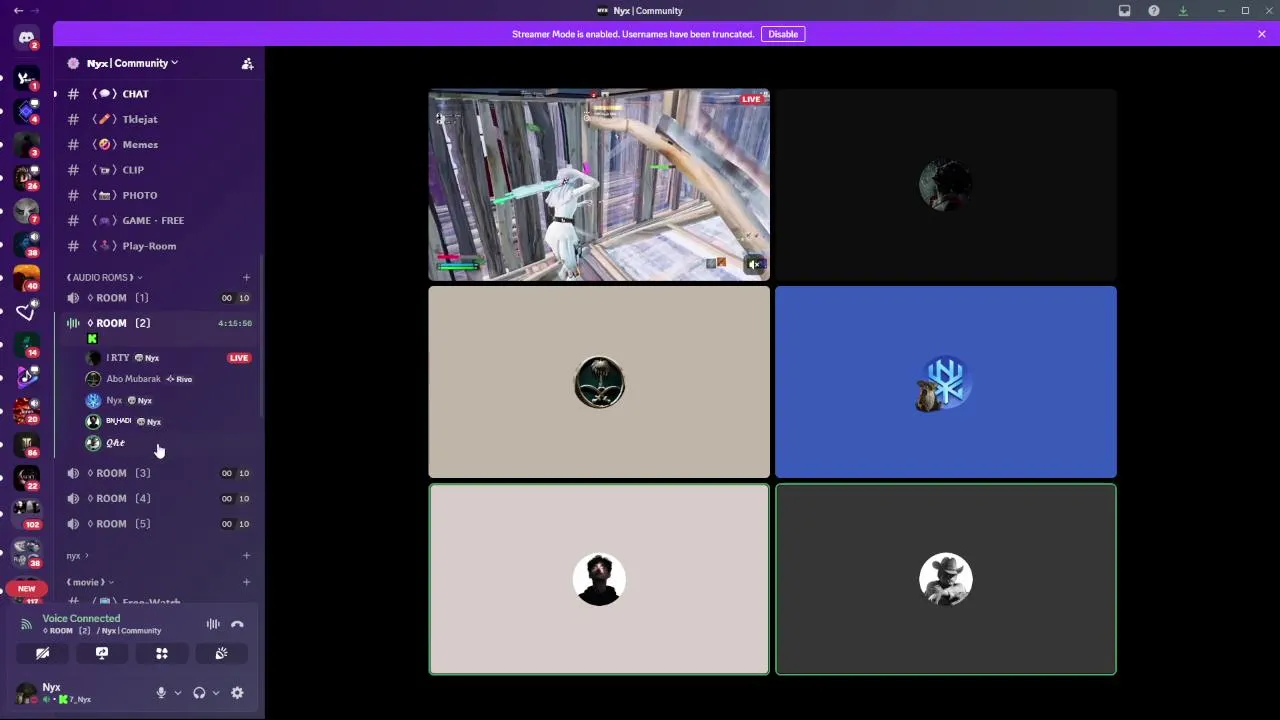
Task: Turn on camera in voice panel
Action: [42, 653]
